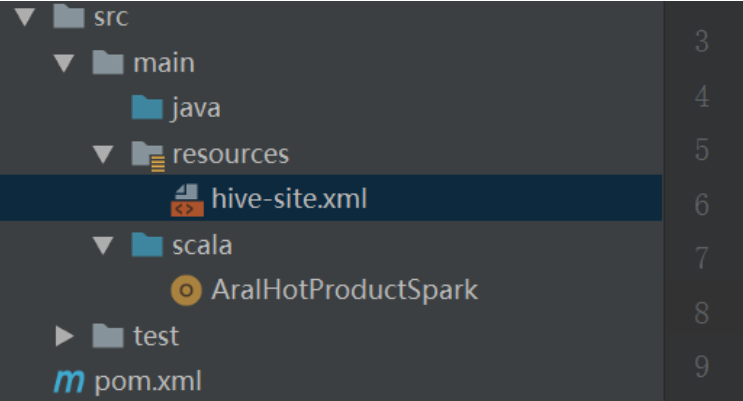This screenshot has height=401, width=743.
Task: Click the AralHotProductSpark Scala object icon
Action: pyautogui.click(x=186, y=290)
